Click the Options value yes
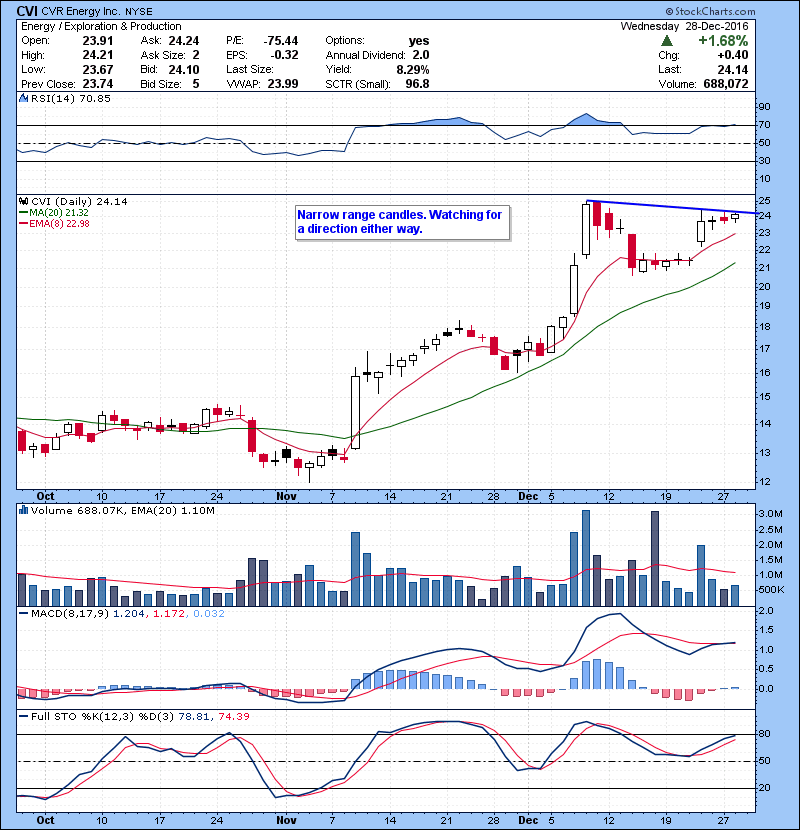 click(419, 41)
